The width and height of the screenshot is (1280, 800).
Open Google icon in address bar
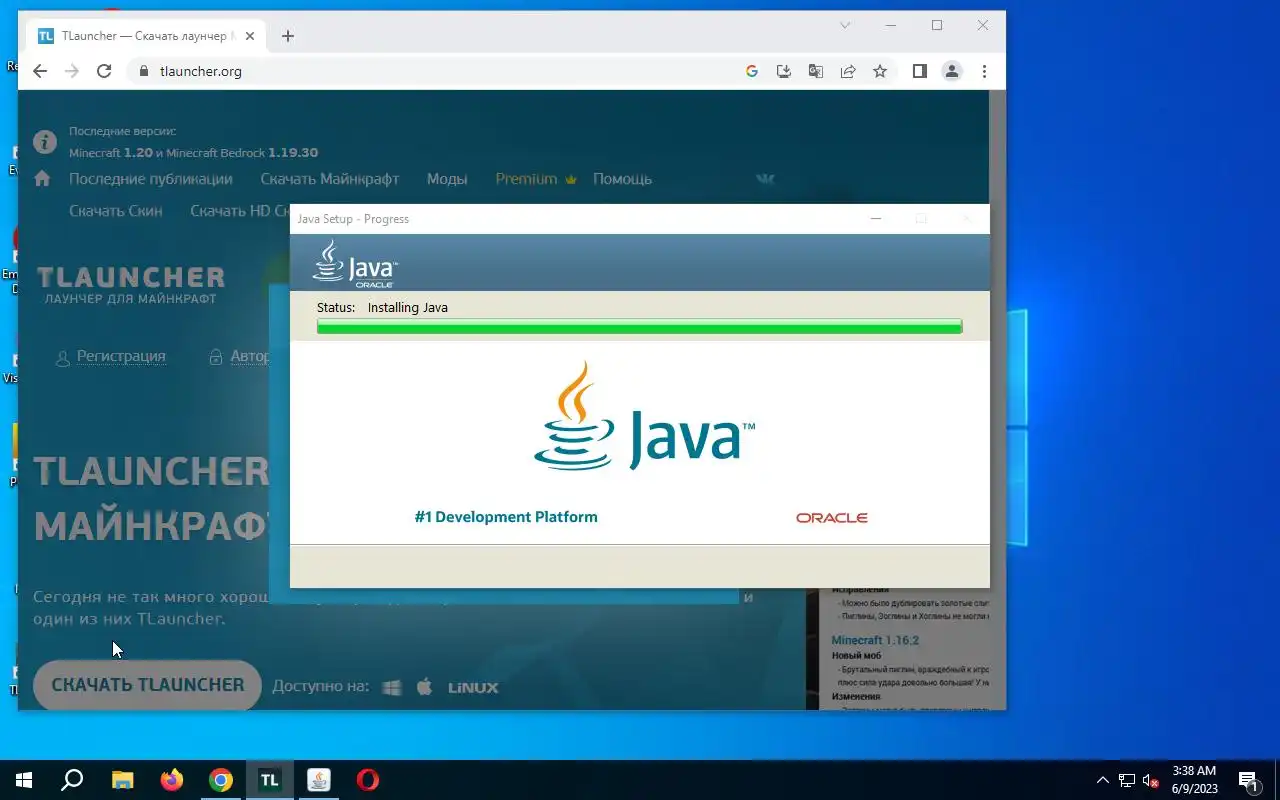752,71
